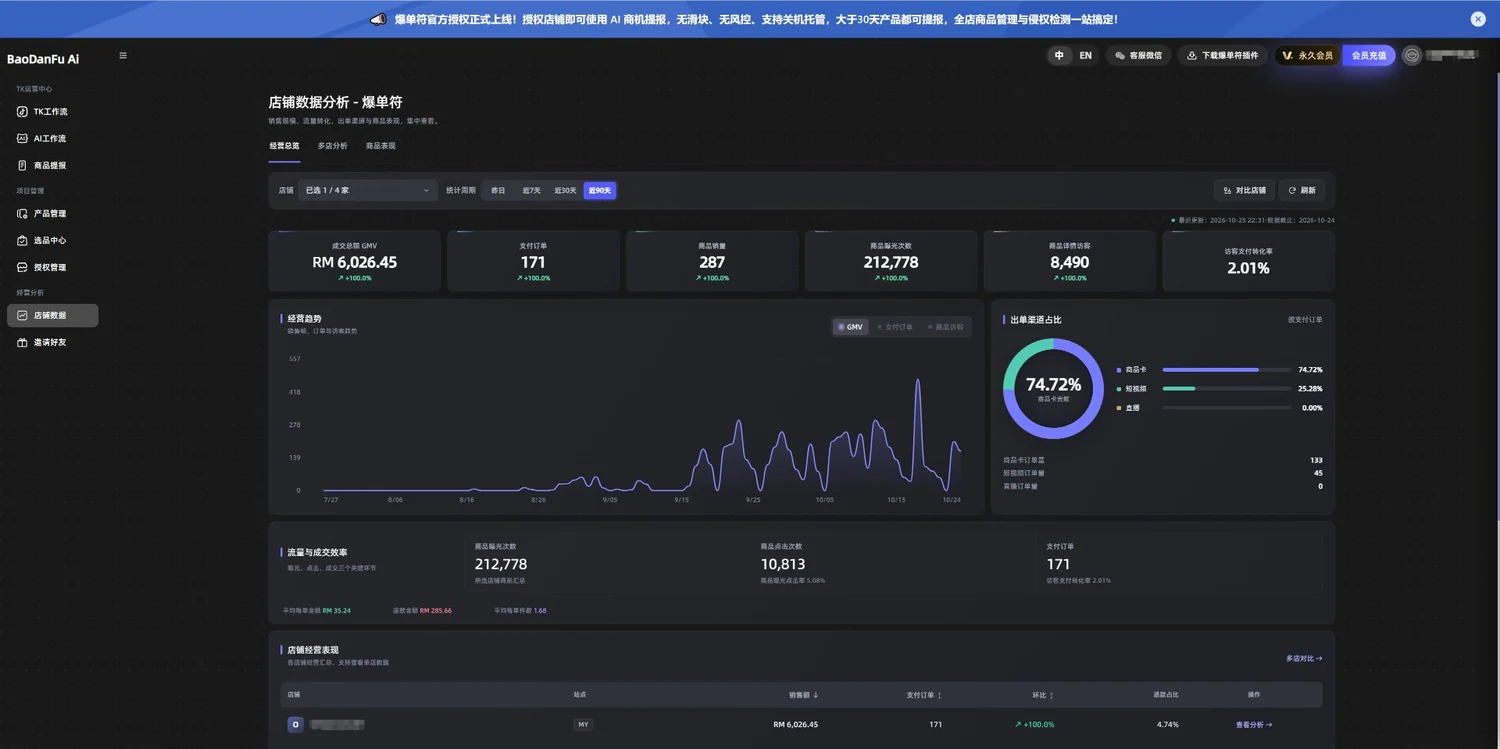Screen dimensions: 1500x749
Task: Collapse the sidebar with the hamburger icon
Action: click(x=123, y=56)
